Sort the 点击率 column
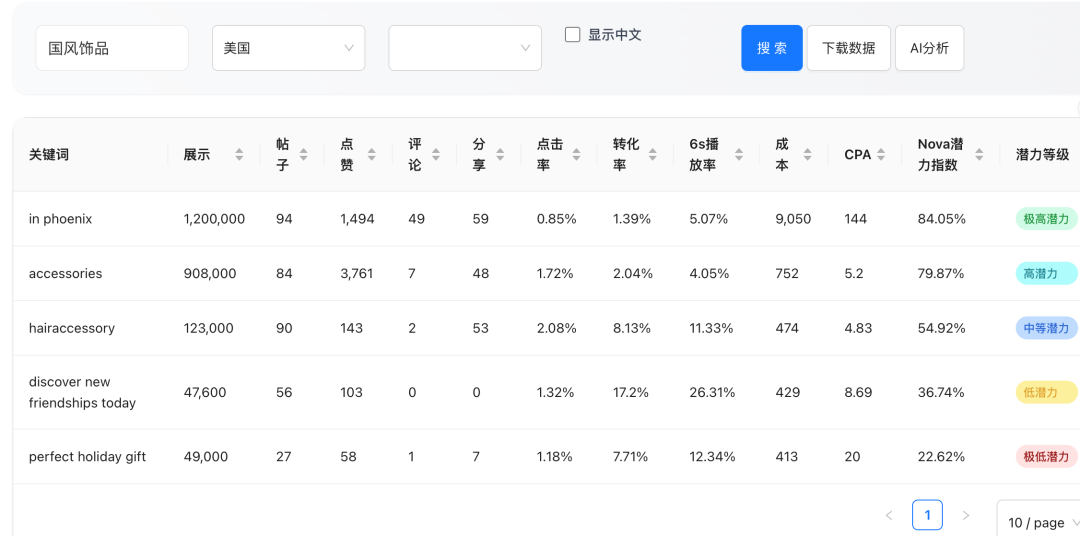This screenshot has height=536, width=1080. (x=577, y=155)
